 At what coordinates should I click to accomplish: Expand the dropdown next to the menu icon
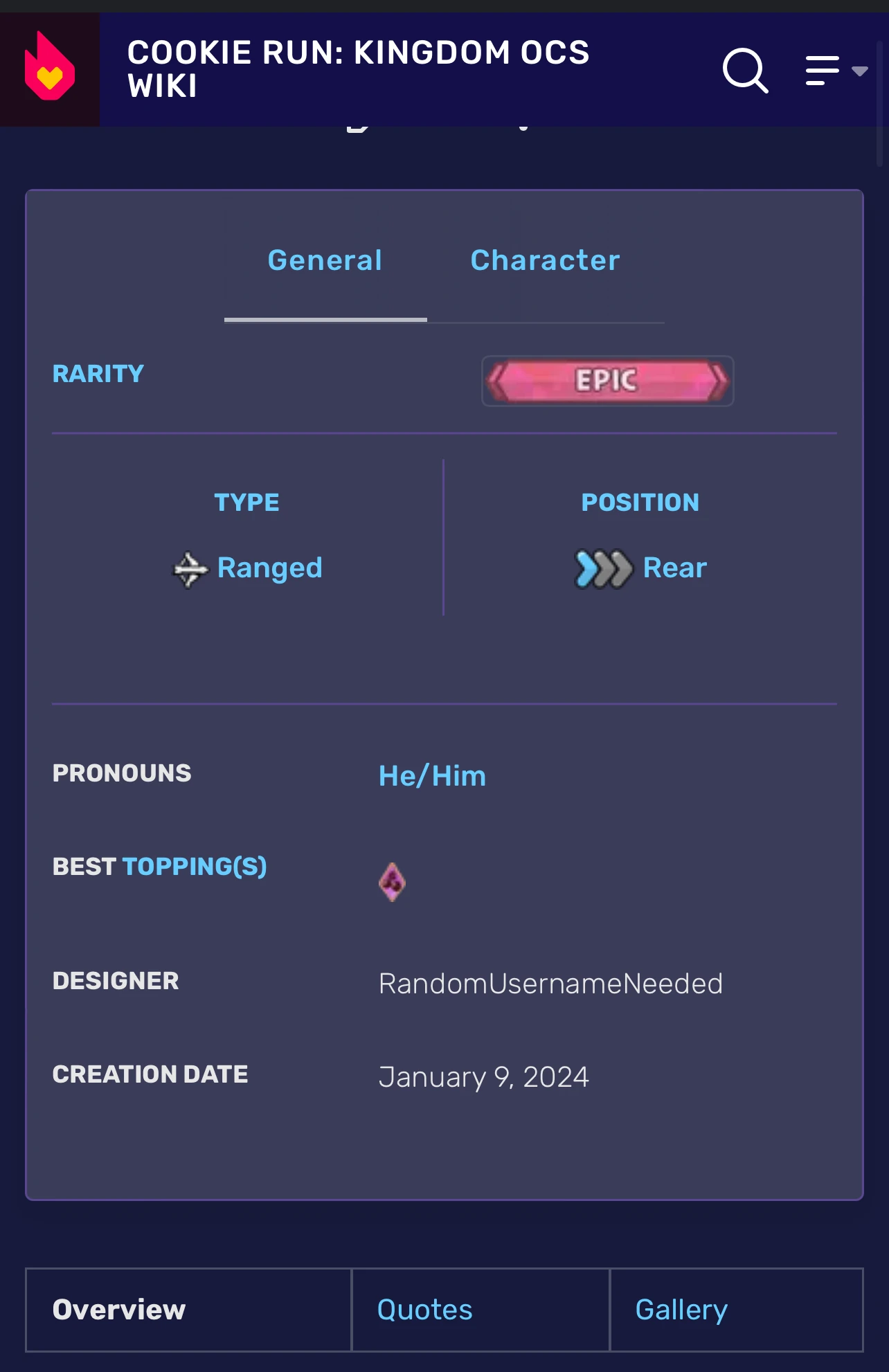pyautogui.click(x=861, y=69)
